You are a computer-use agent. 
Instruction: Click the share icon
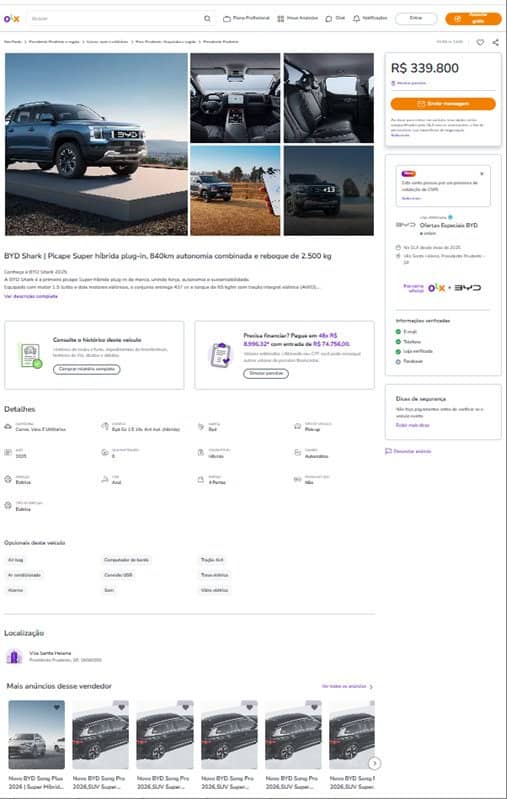coord(496,42)
